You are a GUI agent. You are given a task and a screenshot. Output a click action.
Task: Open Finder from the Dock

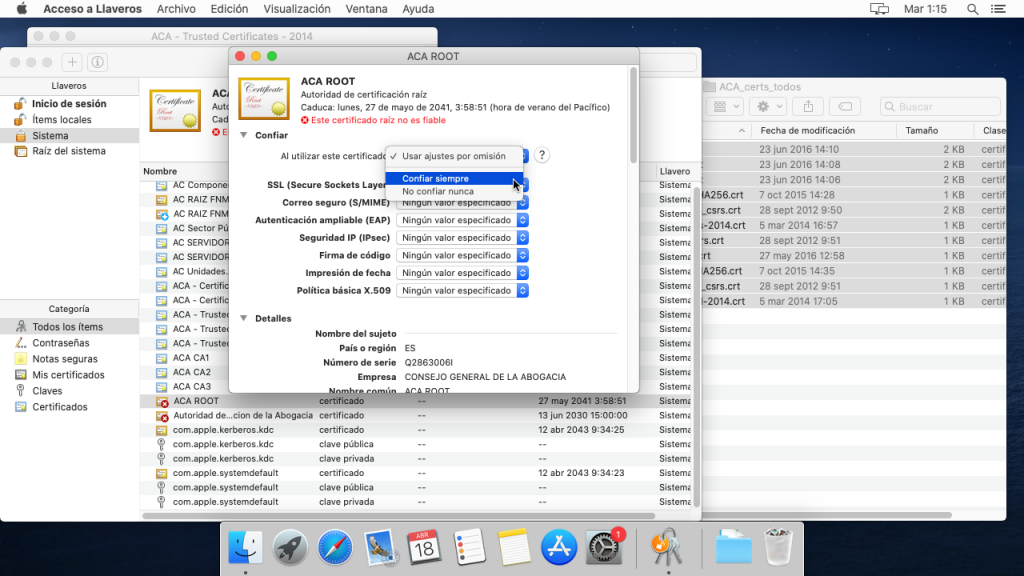click(x=246, y=547)
